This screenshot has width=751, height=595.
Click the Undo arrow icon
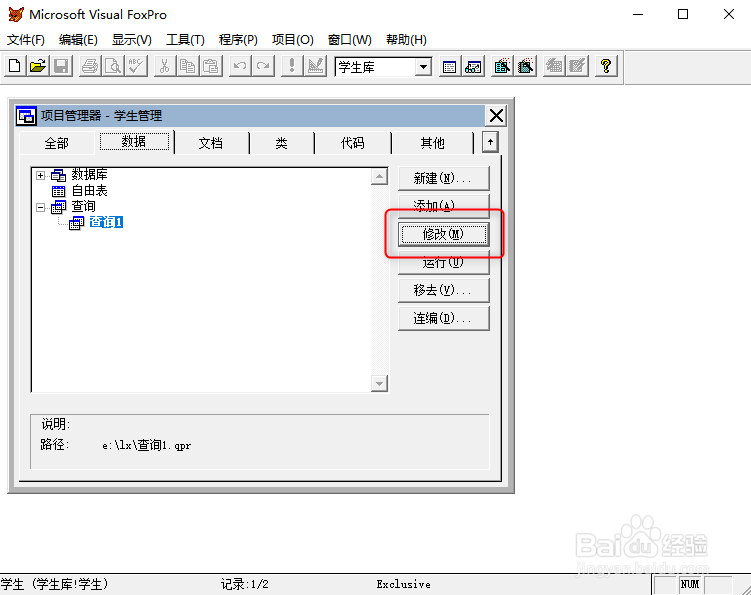(240, 66)
